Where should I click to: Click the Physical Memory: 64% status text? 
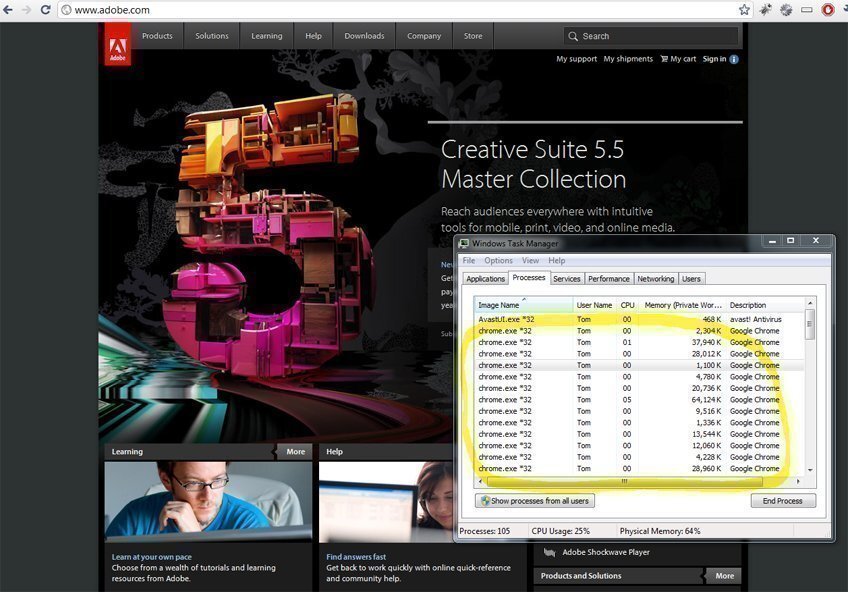660,531
